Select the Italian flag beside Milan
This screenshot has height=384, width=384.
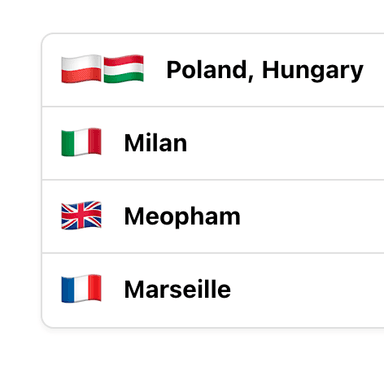81,142
